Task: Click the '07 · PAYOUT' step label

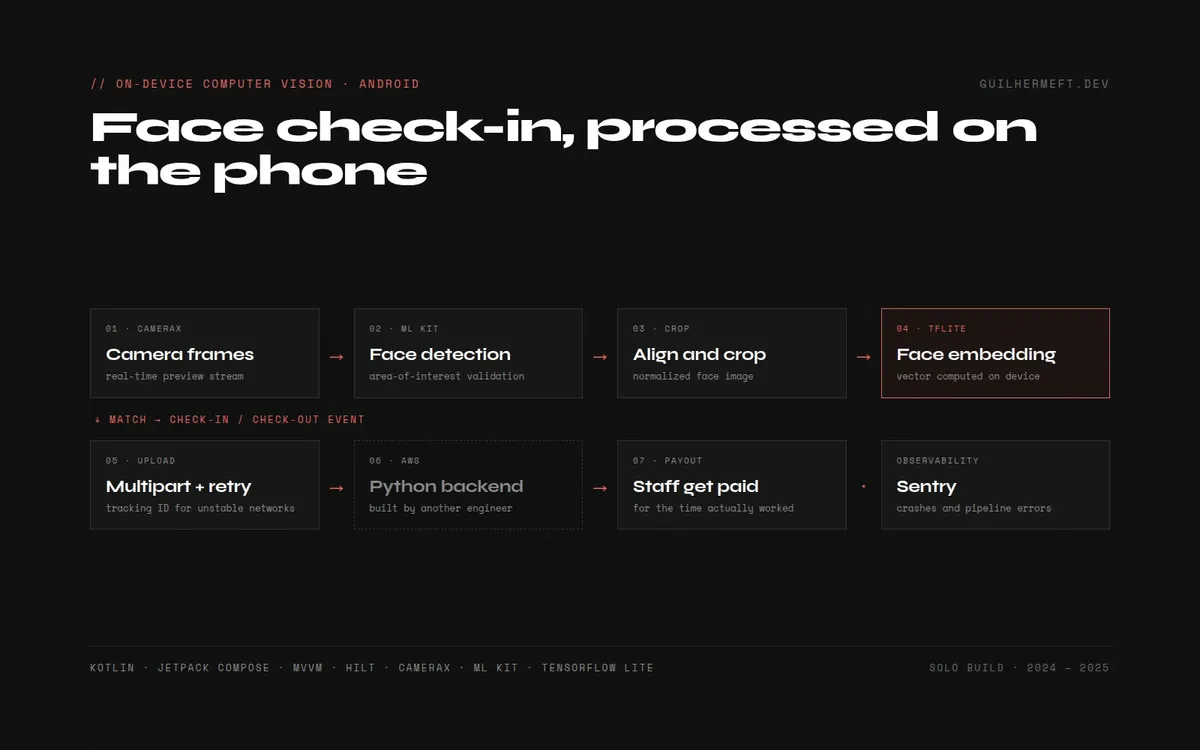Action: (x=668, y=461)
